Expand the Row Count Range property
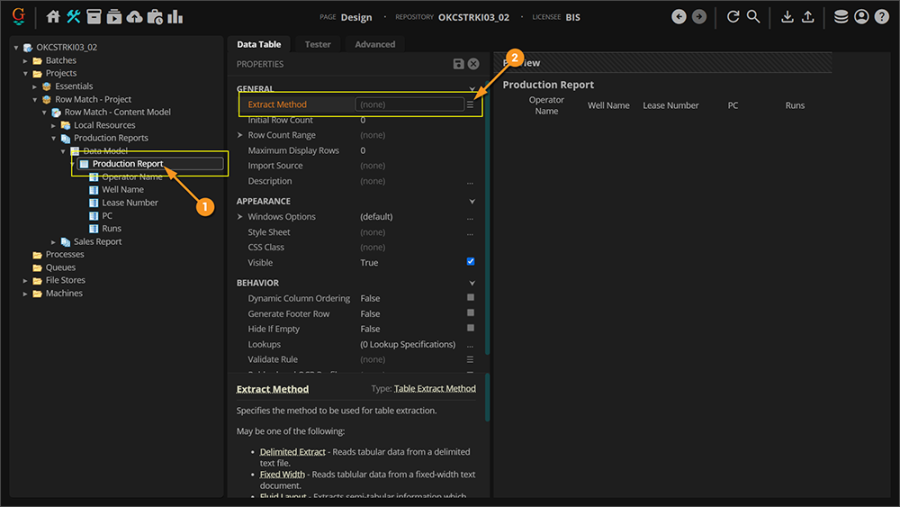Viewport: 900px width, 507px height. click(x=240, y=135)
